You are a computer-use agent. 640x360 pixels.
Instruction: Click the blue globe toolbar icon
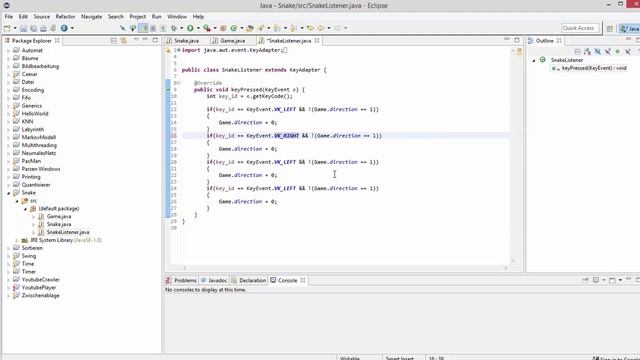click(x=64, y=28)
